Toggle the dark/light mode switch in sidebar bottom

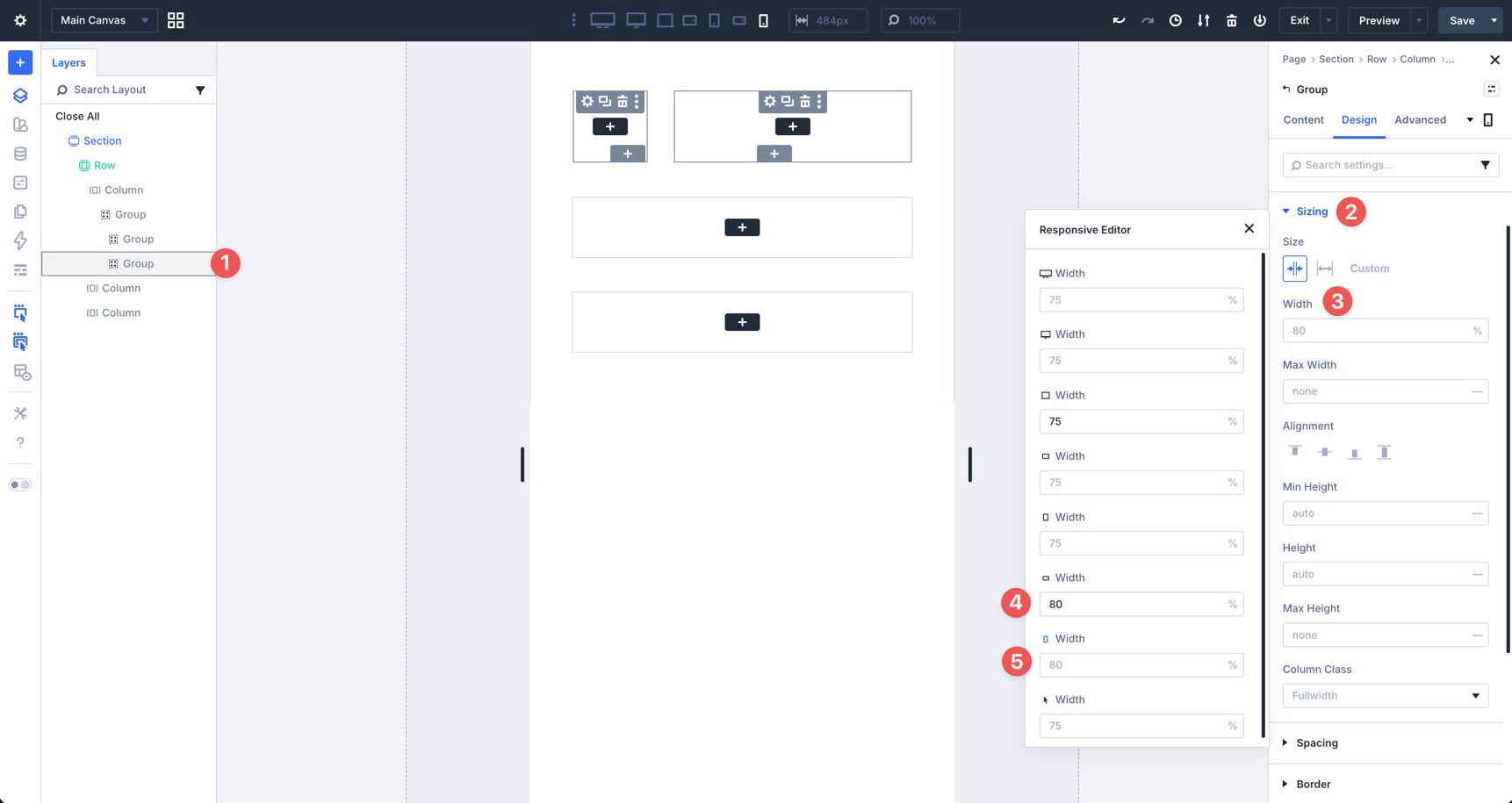pyautogui.click(x=19, y=484)
